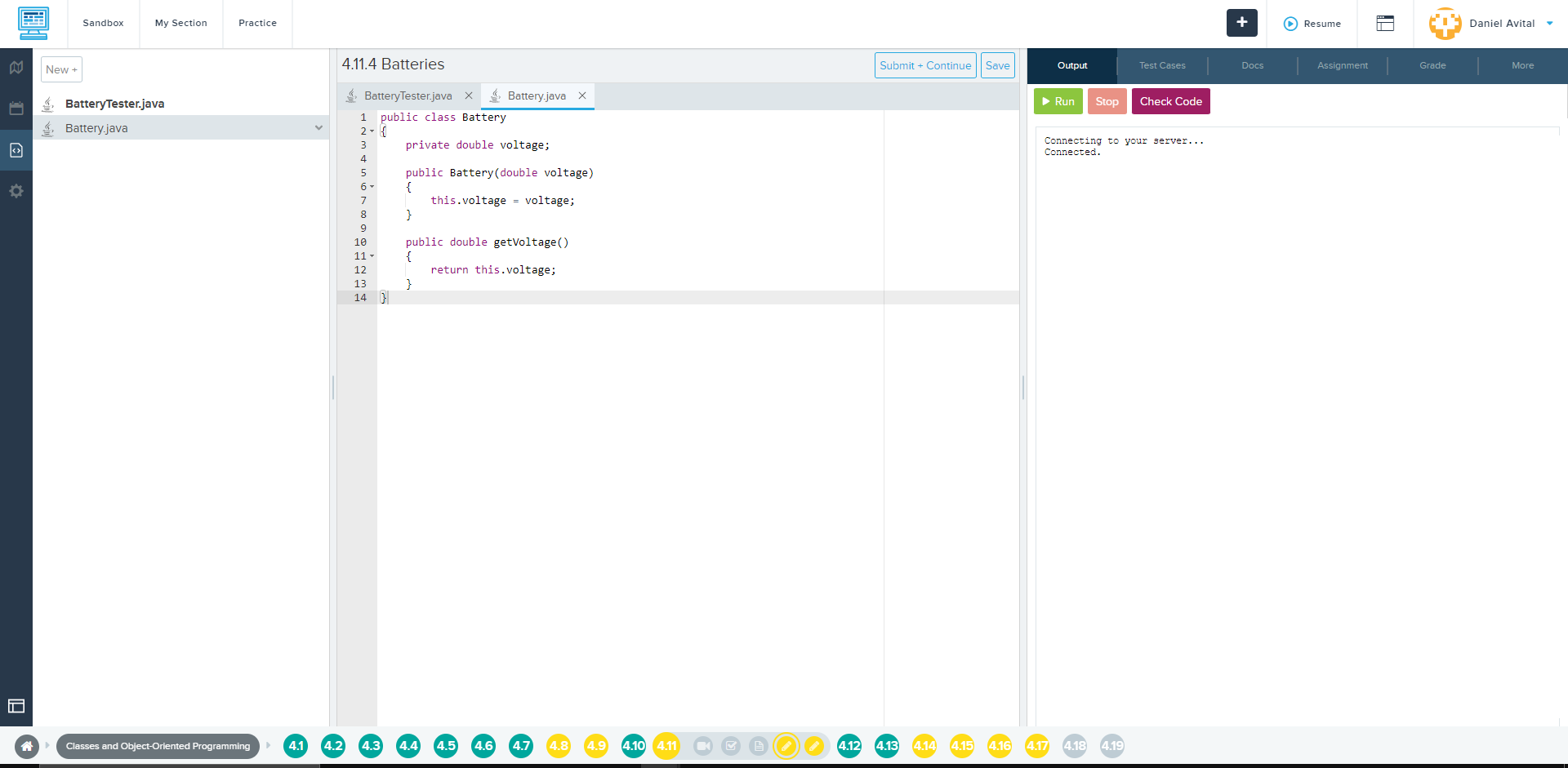The image size is (1568, 768).
Task: Open the calendar icon in left sidebar
Action: click(16, 109)
